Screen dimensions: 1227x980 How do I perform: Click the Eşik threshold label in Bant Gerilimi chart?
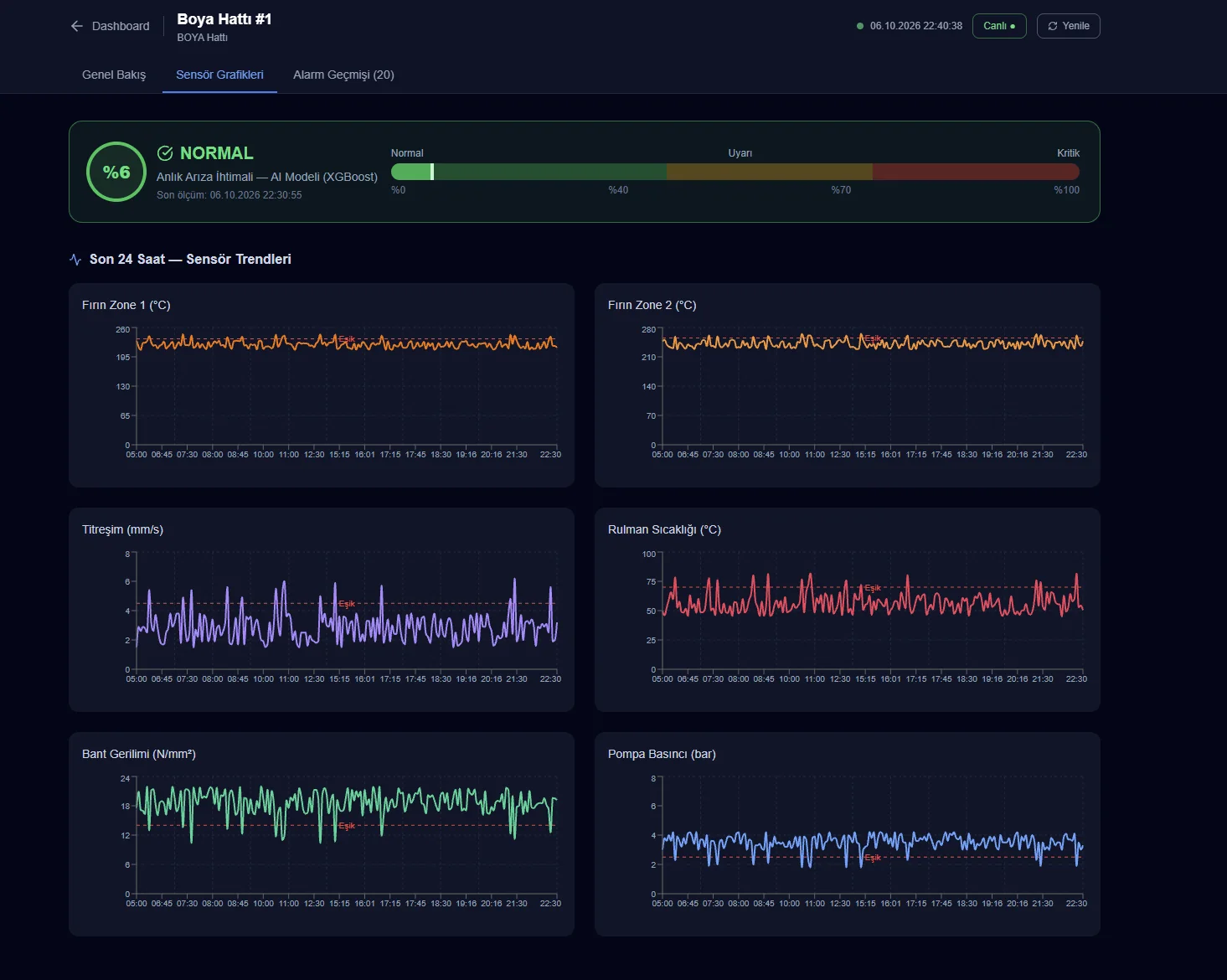pos(347,826)
